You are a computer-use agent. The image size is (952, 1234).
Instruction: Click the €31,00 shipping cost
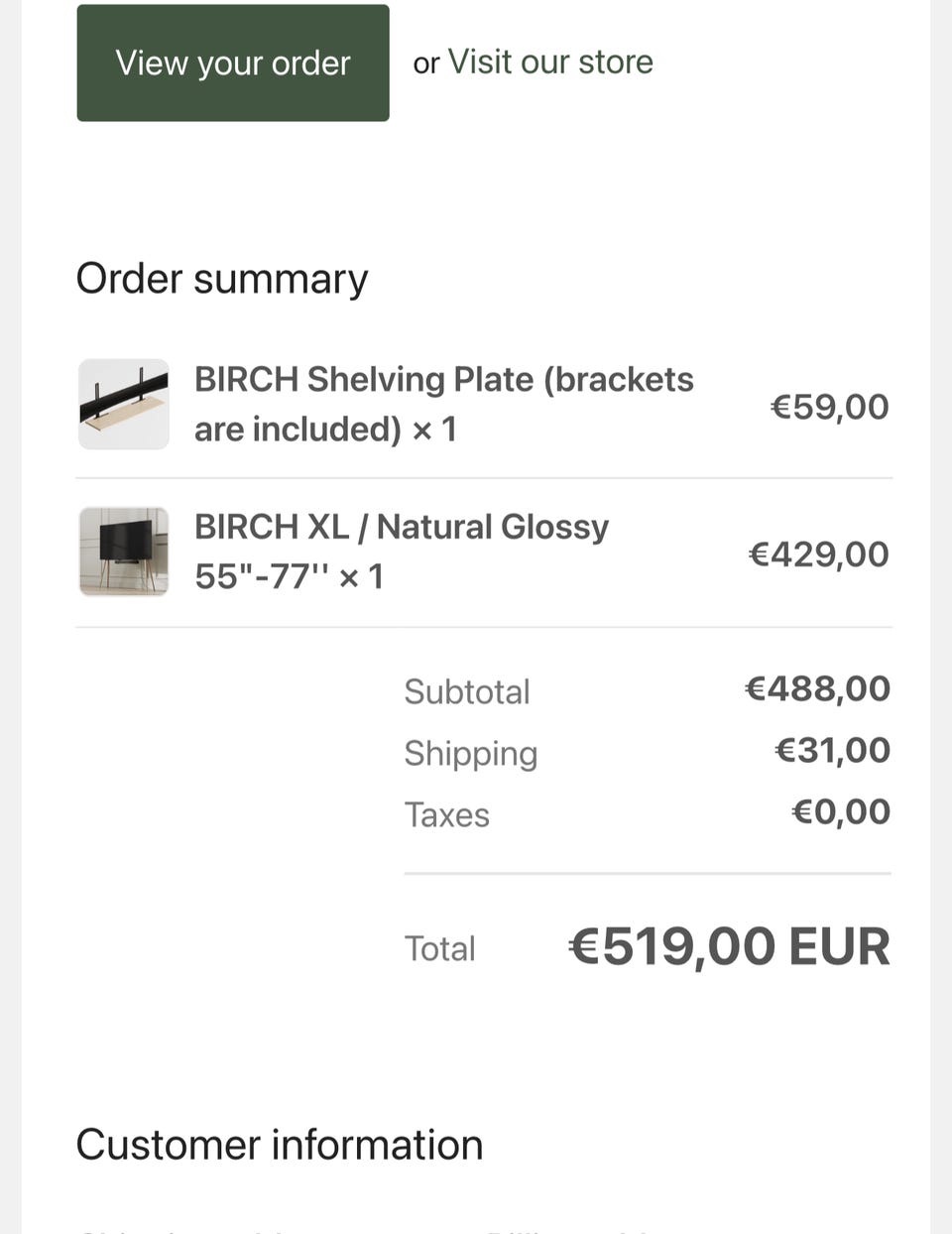pyautogui.click(x=833, y=750)
